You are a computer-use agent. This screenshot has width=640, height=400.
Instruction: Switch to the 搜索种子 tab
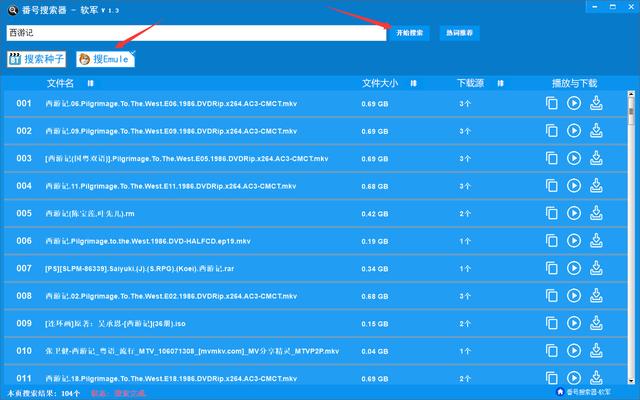pos(37,60)
